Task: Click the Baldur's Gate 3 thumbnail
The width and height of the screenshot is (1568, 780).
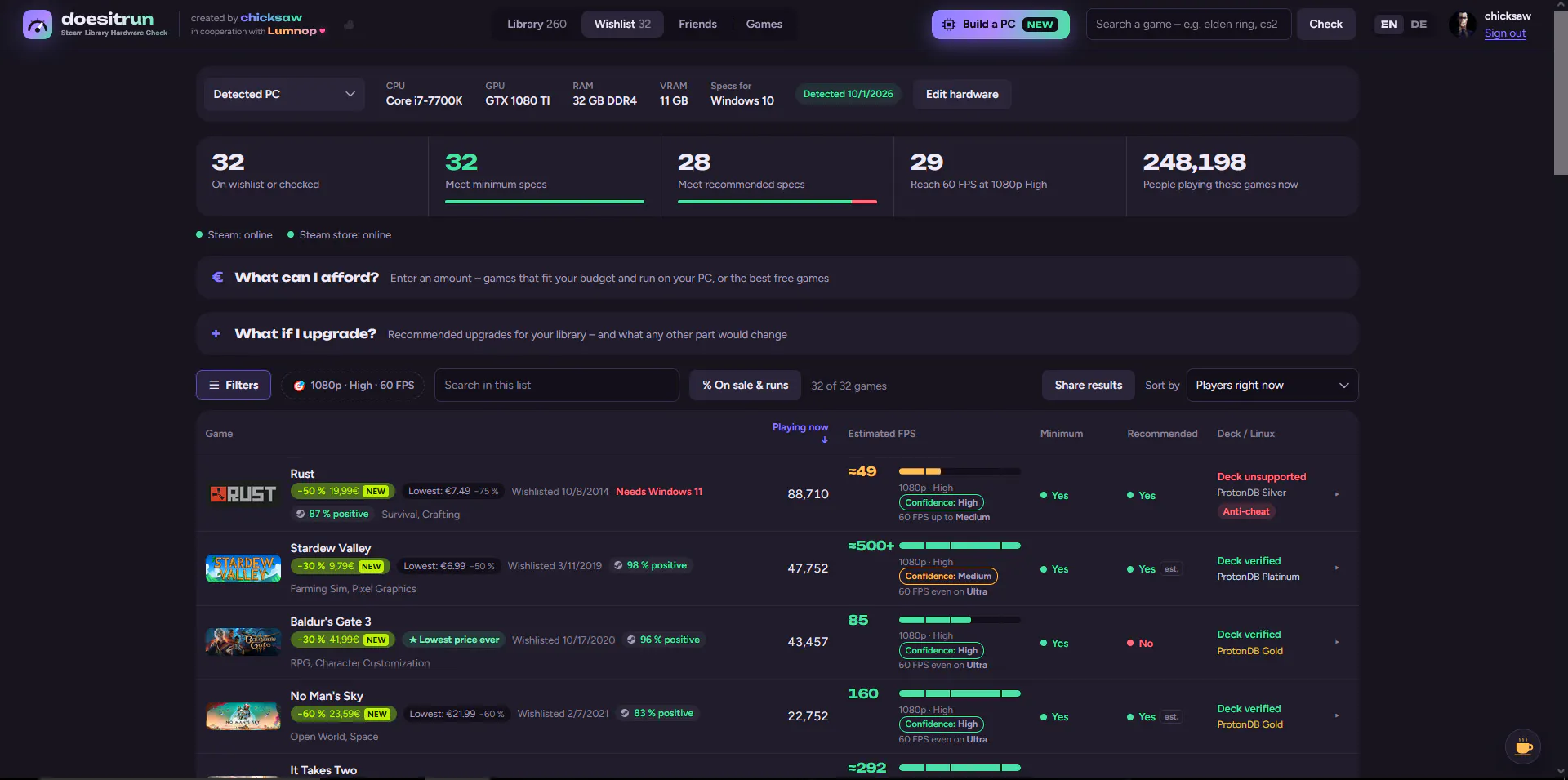Action: [x=243, y=642]
